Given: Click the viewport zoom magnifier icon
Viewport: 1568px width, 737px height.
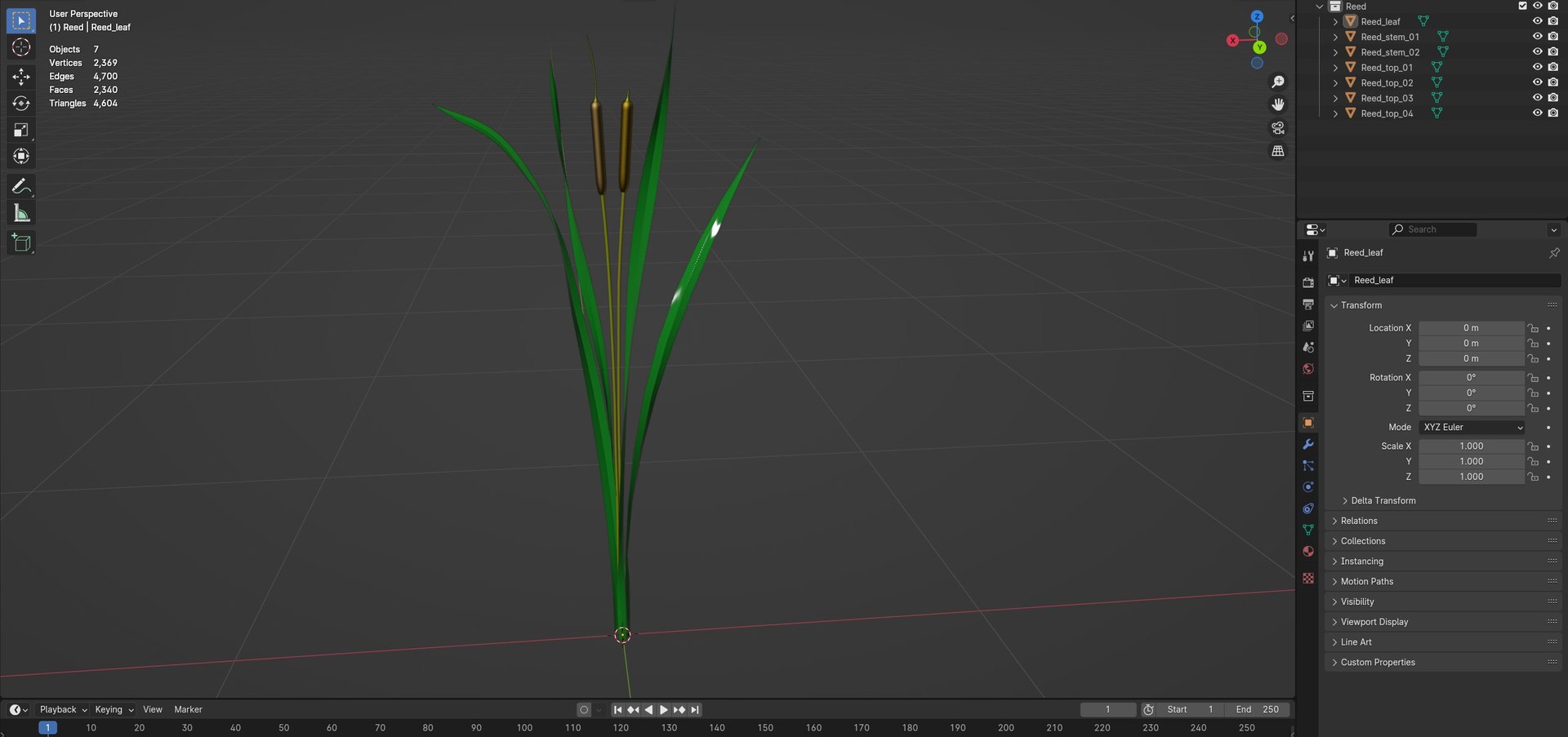Looking at the screenshot, I should (1278, 82).
